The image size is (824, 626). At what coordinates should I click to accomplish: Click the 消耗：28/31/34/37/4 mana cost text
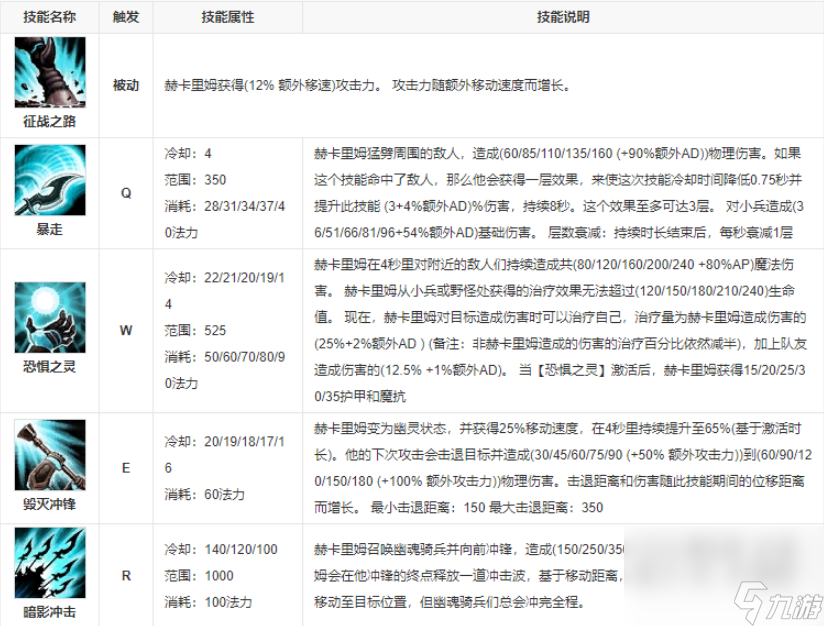pos(224,206)
